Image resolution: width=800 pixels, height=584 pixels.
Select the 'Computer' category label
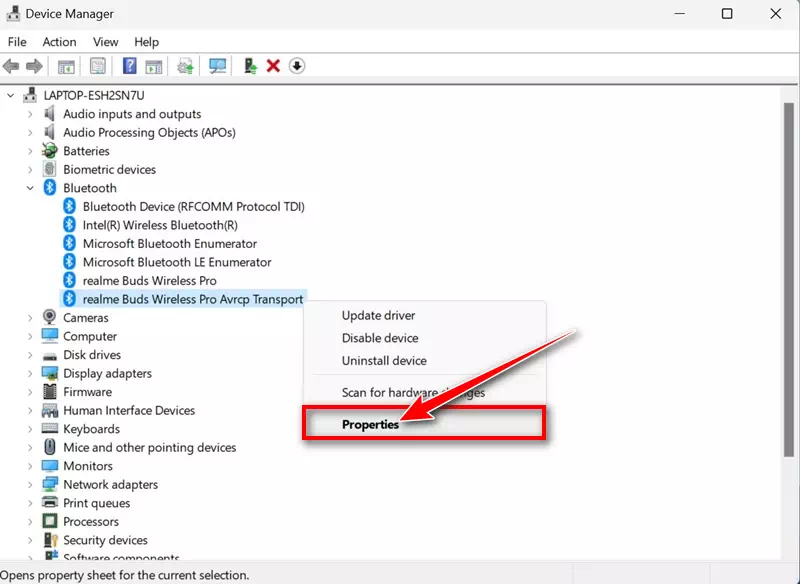click(90, 336)
